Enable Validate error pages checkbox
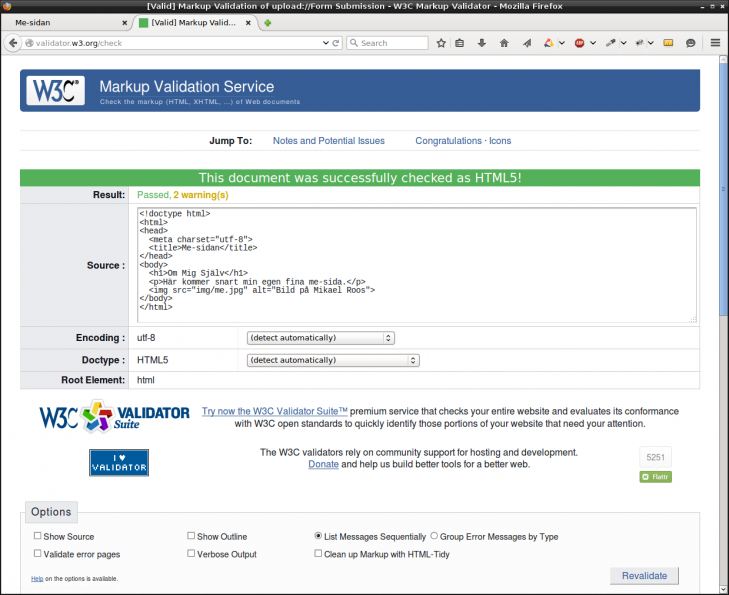 37,554
